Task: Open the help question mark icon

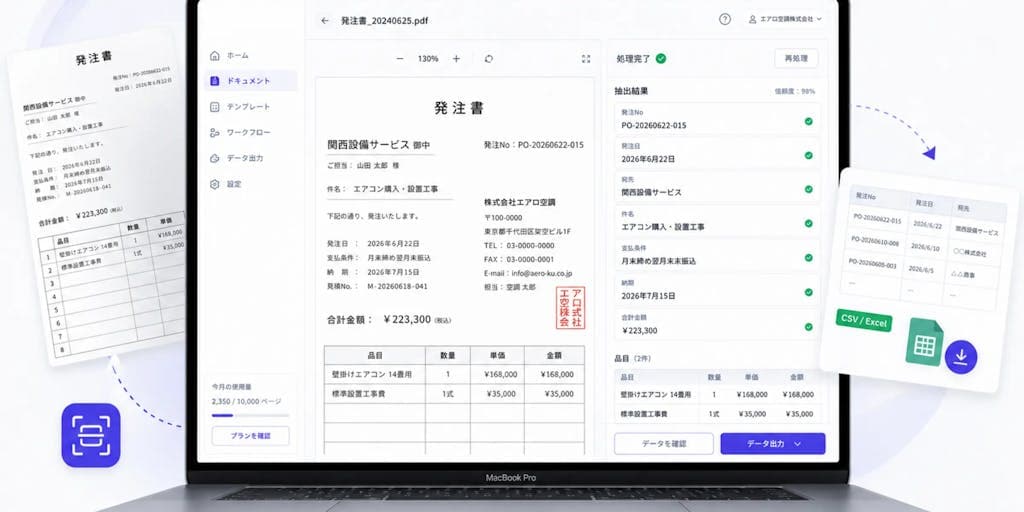Action: tap(725, 20)
